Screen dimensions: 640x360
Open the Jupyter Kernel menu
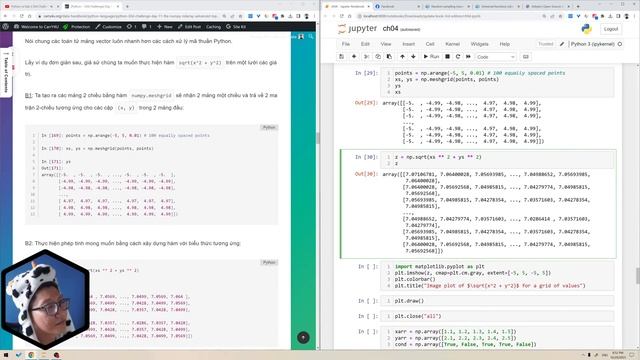coord(452,44)
